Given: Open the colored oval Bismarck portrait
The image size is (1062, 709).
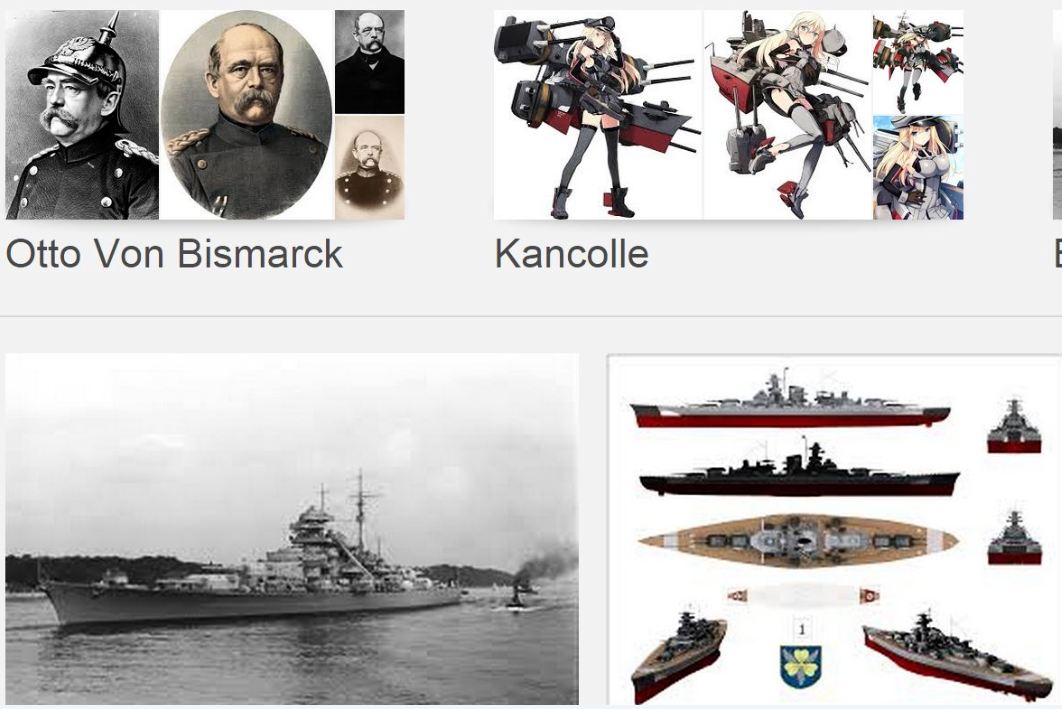Looking at the screenshot, I should tap(247, 114).
